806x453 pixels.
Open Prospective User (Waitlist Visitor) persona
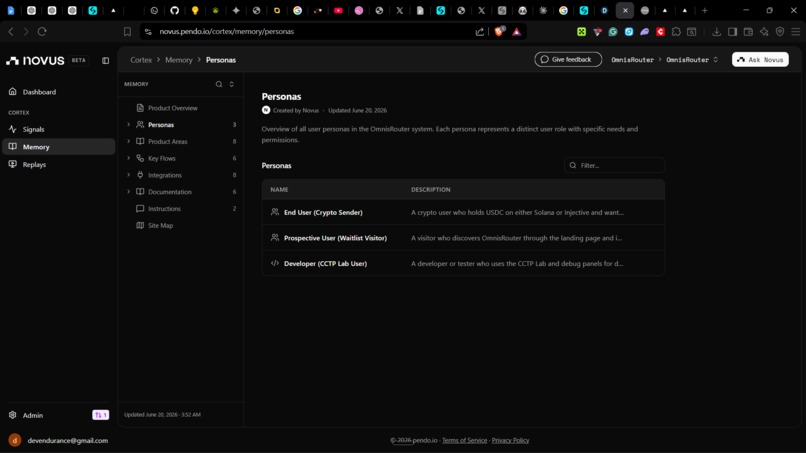(335, 238)
